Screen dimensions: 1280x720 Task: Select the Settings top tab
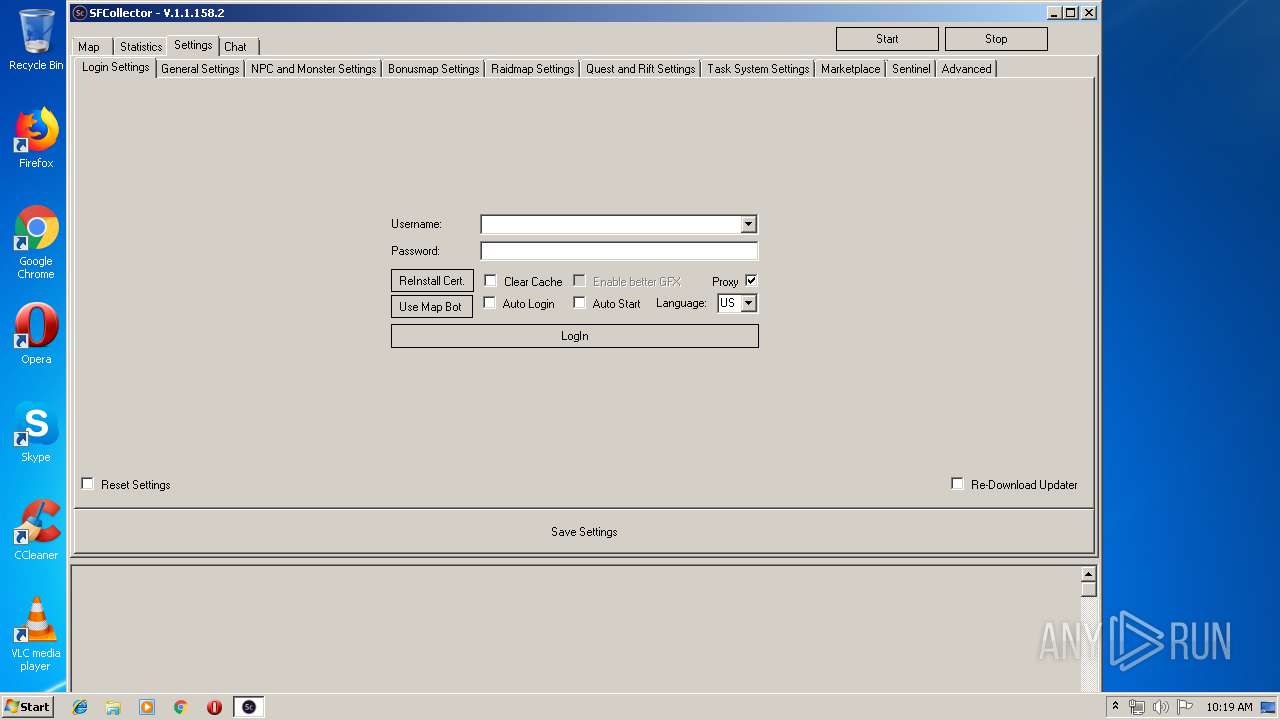(193, 45)
